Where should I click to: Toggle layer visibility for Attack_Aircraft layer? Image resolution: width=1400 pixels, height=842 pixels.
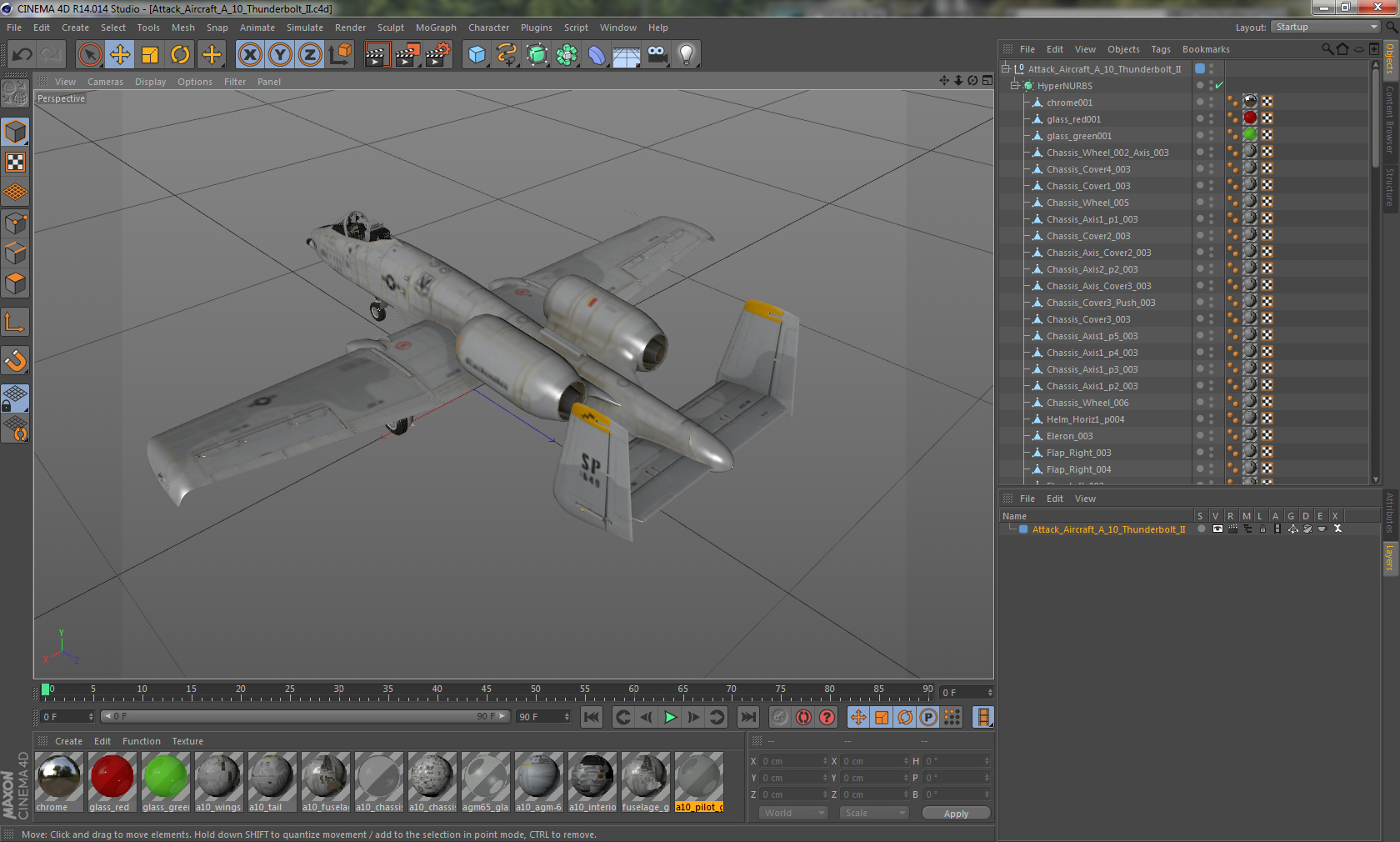1217,529
